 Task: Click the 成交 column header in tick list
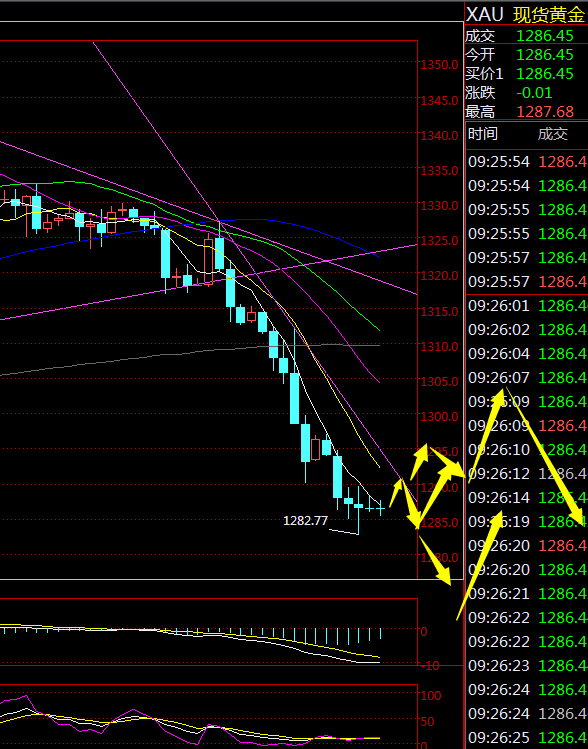coord(553,134)
